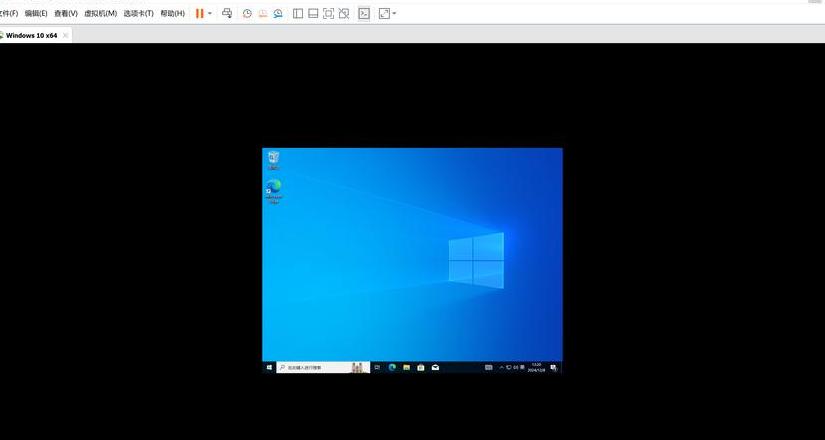Open the 文件(F) menu
Image resolution: width=825 pixels, height=440 pixels.
[9, 14]
